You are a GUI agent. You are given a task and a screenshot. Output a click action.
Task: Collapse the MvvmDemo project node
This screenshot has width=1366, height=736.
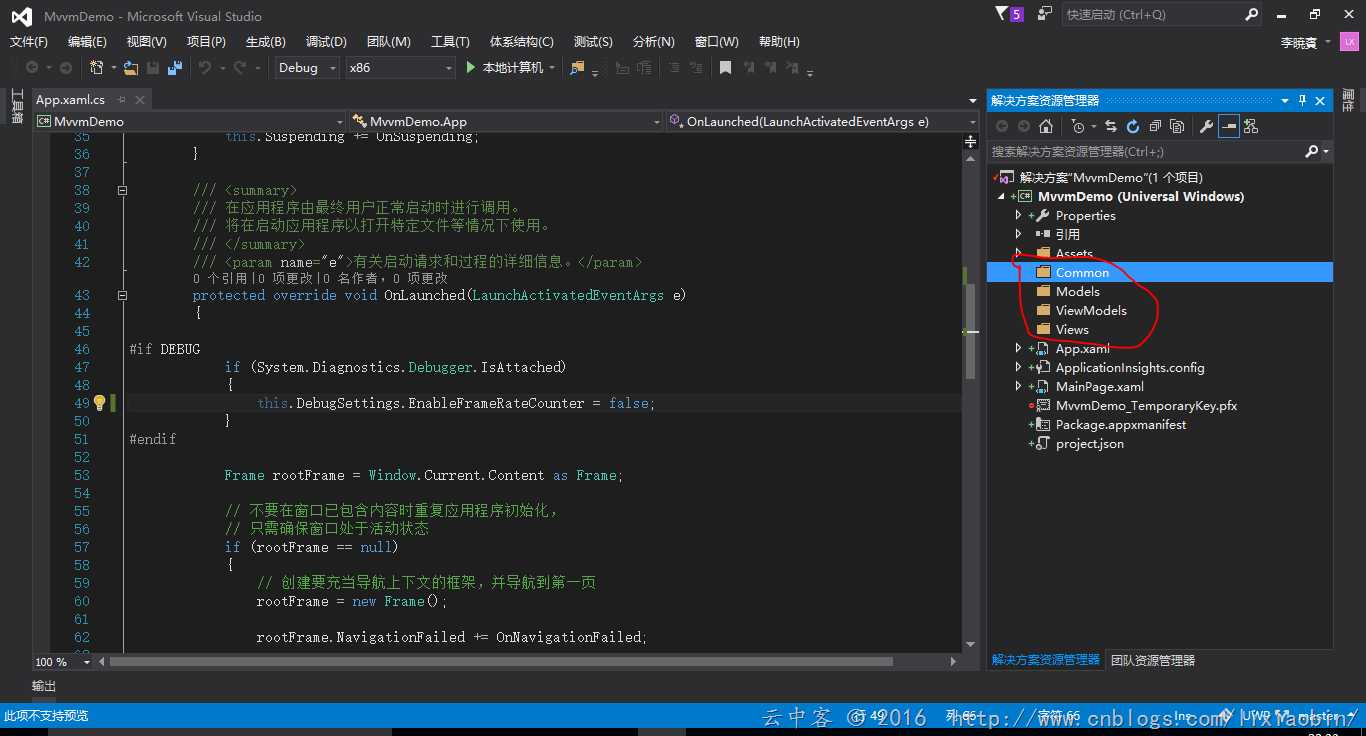1002,197
